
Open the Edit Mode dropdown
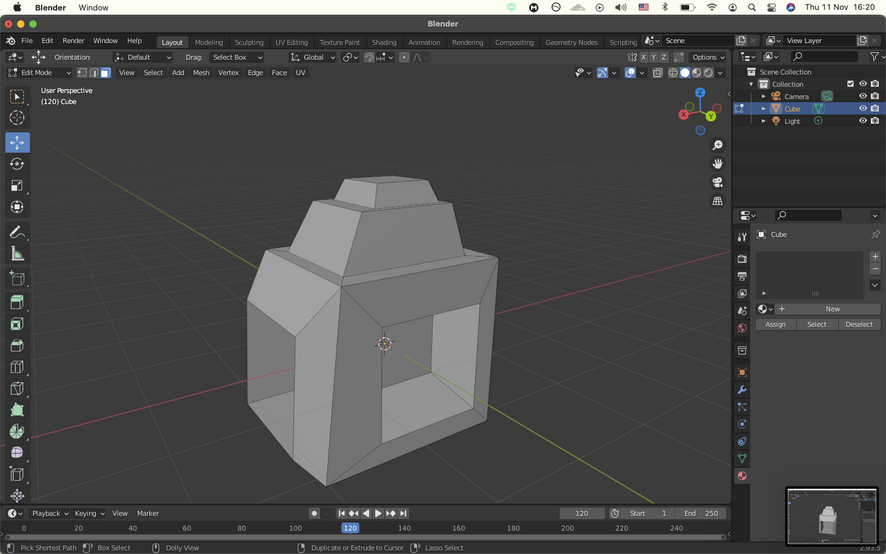40,72
